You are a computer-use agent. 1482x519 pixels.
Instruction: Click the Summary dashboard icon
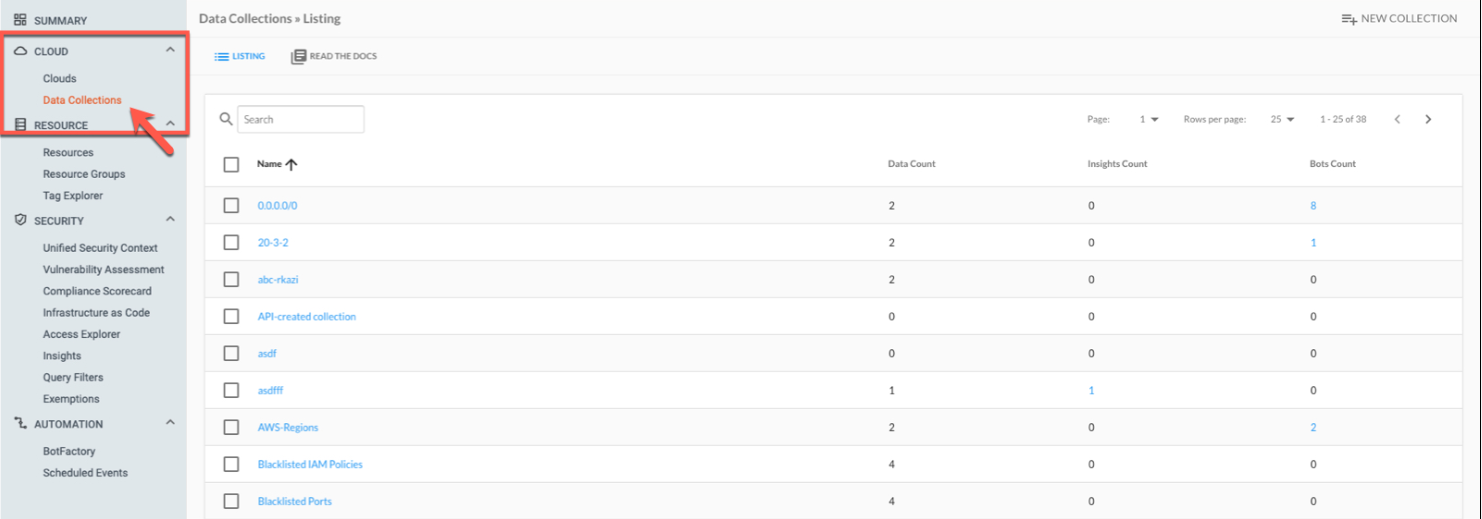click(x=20, y=20)
